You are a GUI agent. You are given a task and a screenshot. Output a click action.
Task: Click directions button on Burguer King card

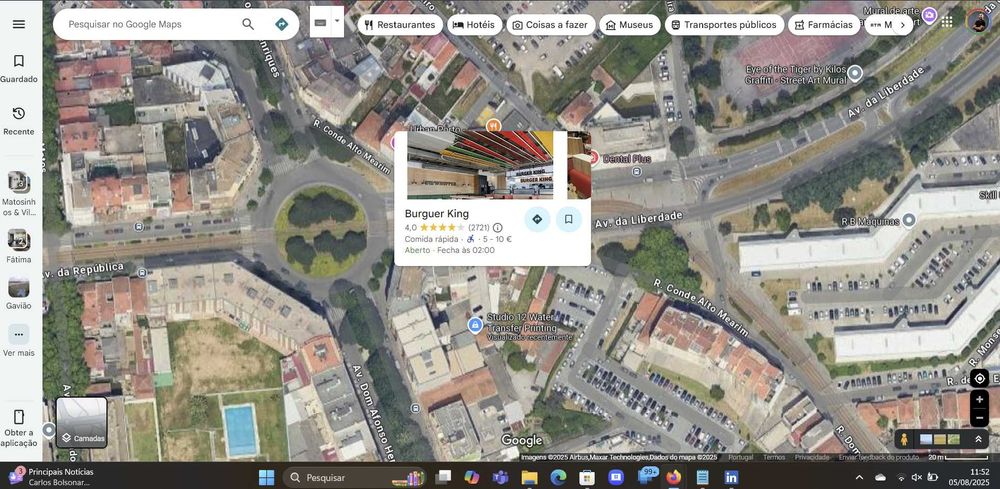537,219
